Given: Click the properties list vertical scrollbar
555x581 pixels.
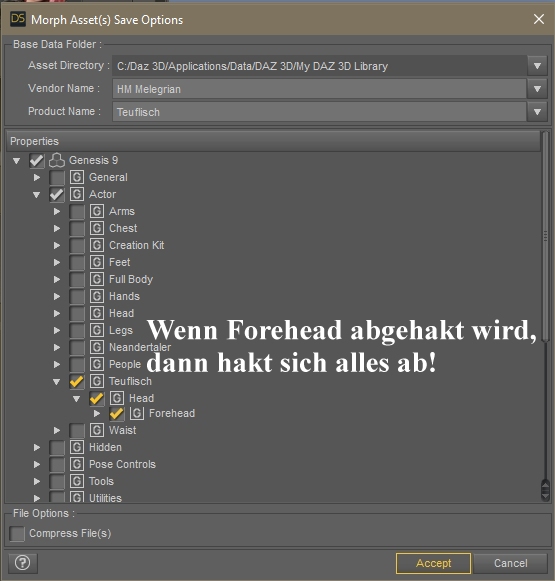Looking at the screenshot, I should (x=545, y=236).
